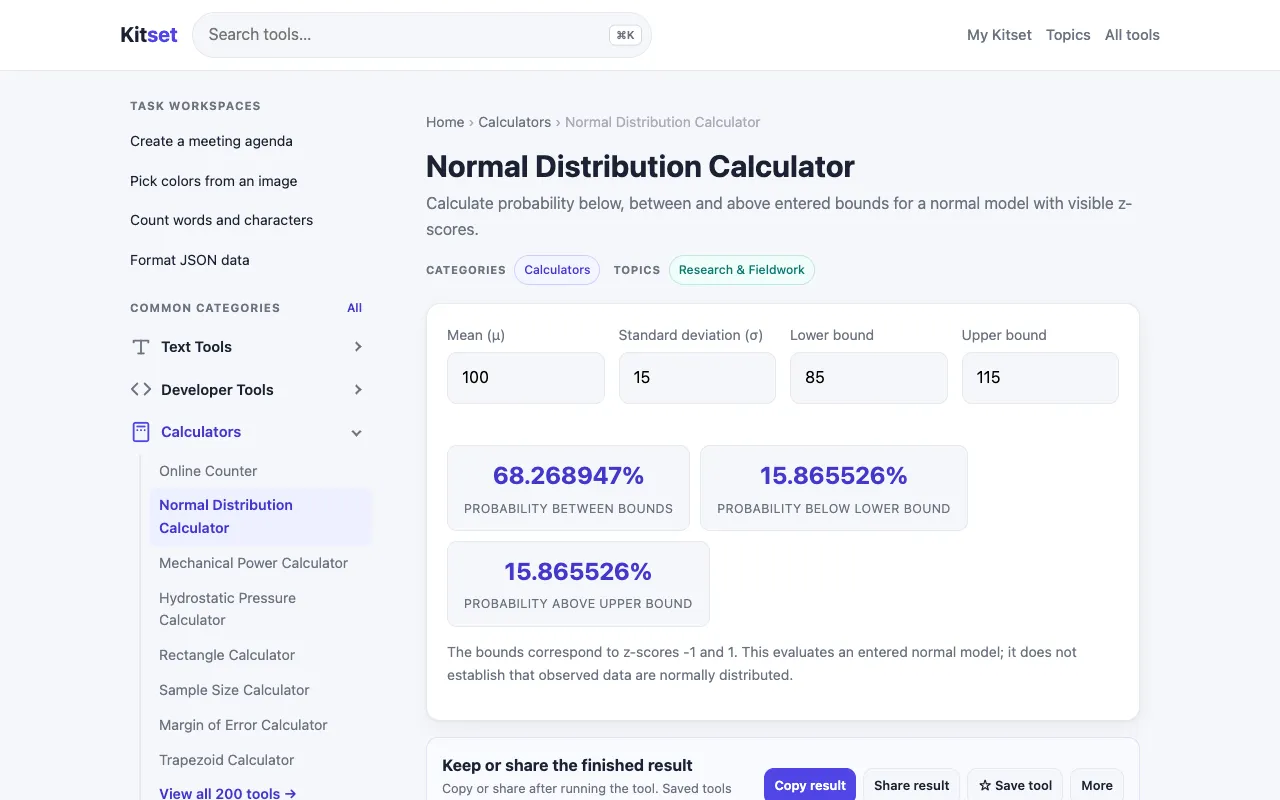The width and height of the screenshot is (1280, 800).
Task: Select the Developer Tools code icon
Action: 141,390
